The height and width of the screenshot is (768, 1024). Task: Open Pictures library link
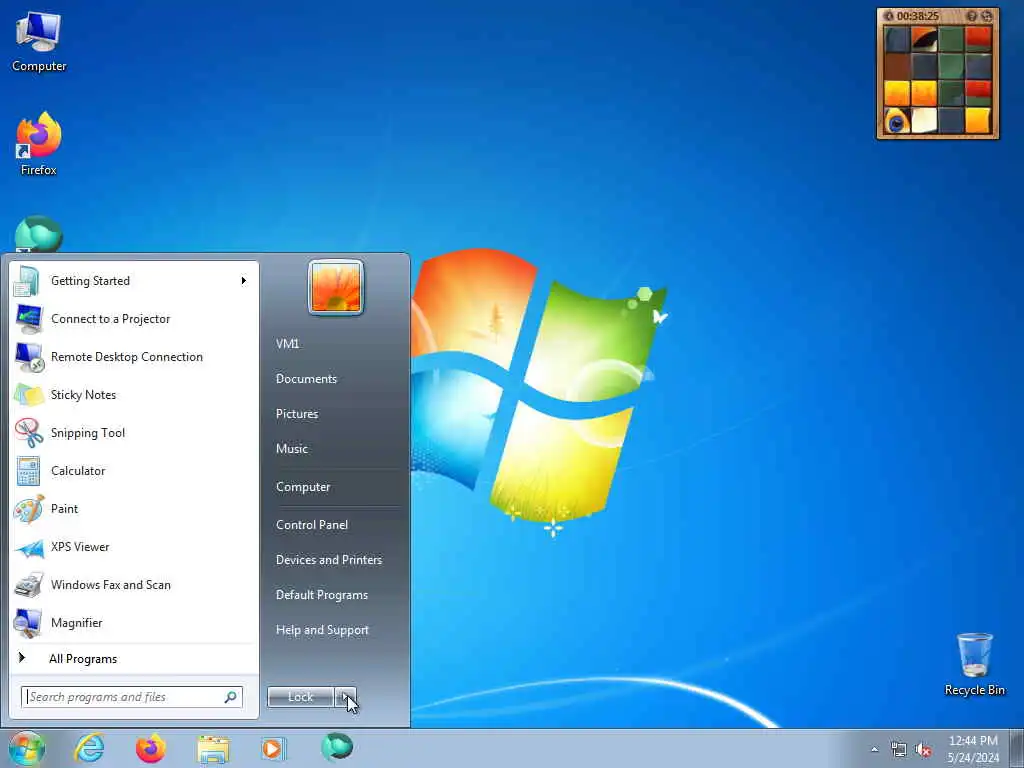pyautogui.click(x=297, y=413)
